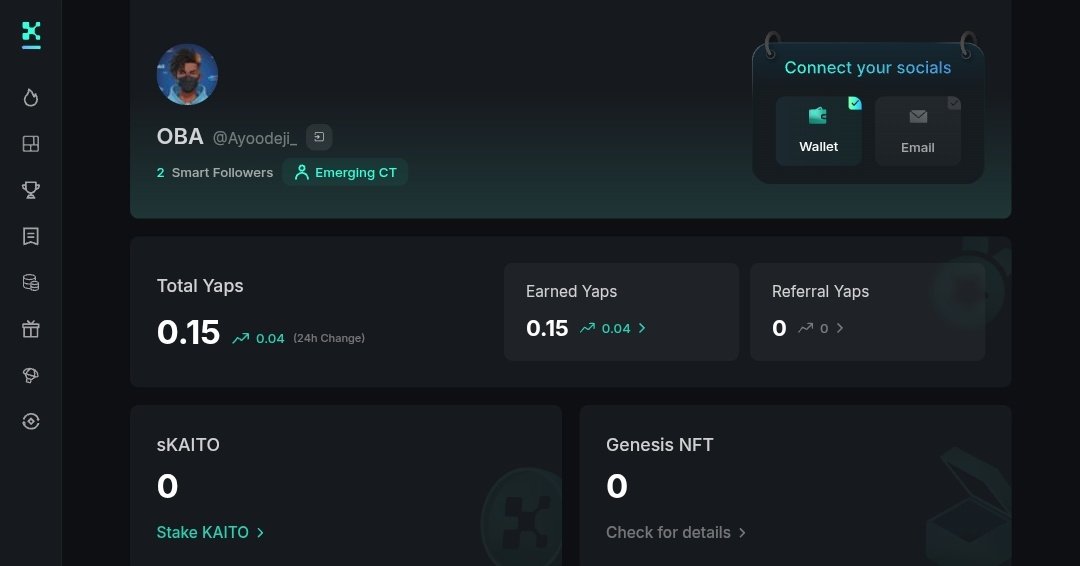The image size is (1080, 566).
Task: Click the Emerging CT badge
Action: pyautogui.click(x=345, y=172)
